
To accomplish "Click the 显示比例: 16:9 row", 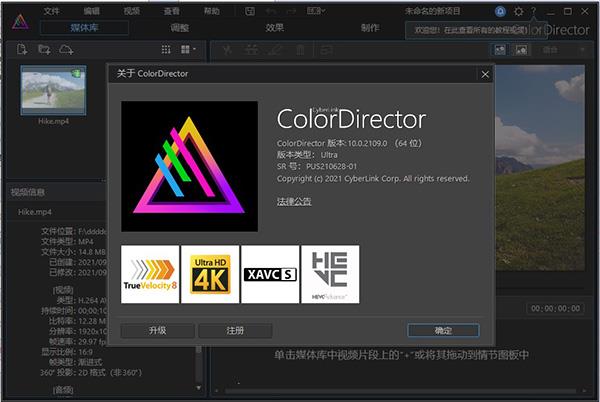I will (67, 352).
